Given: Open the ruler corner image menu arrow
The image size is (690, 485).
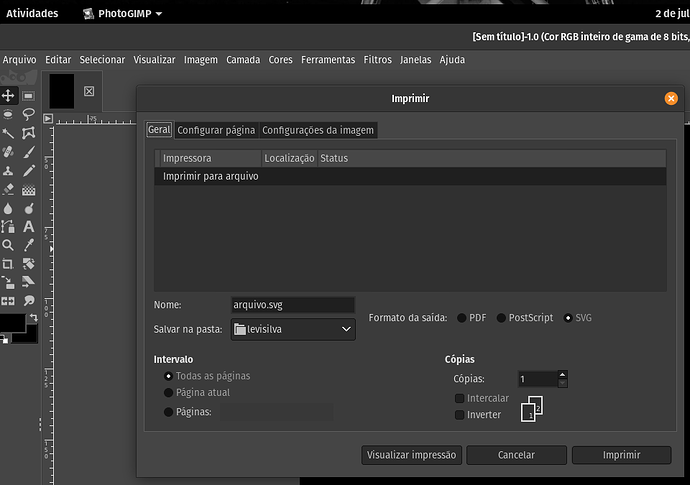Looking at the screenshot, I should pyautogui.click(x=48, y=118).
